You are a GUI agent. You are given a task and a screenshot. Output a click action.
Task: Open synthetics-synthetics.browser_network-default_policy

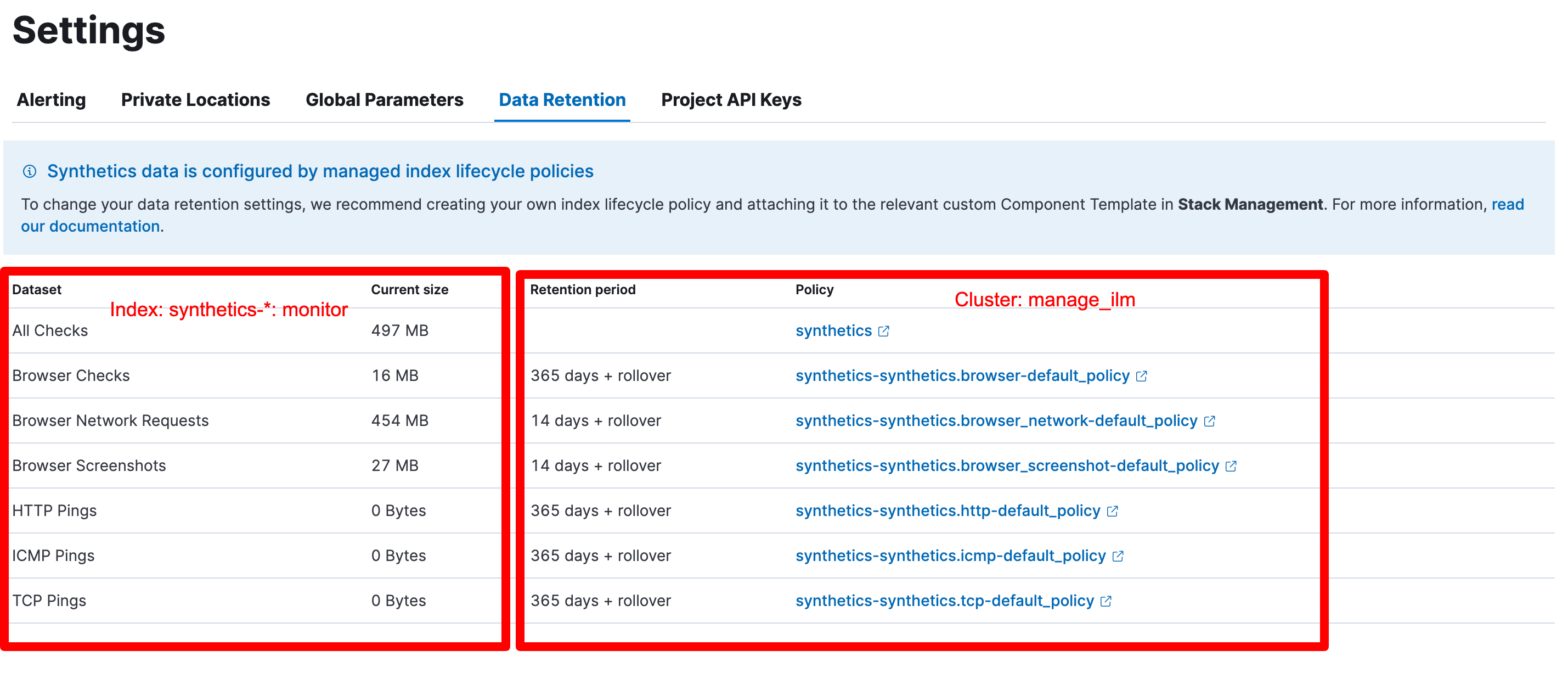[x=995, y=420]
